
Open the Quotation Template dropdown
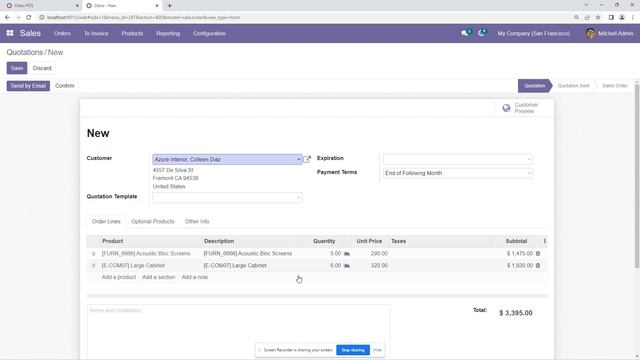coord(227,198)
